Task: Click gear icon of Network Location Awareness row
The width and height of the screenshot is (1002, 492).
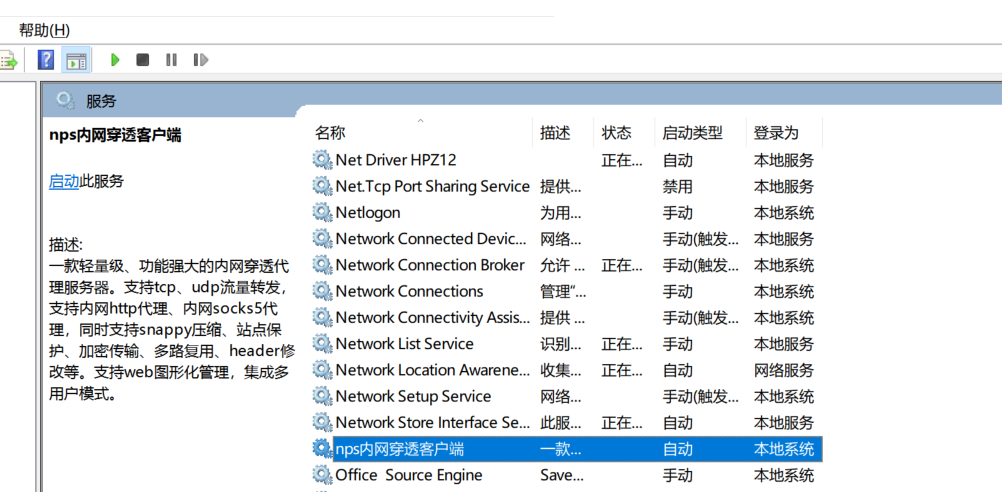Action: coord(322,370)
